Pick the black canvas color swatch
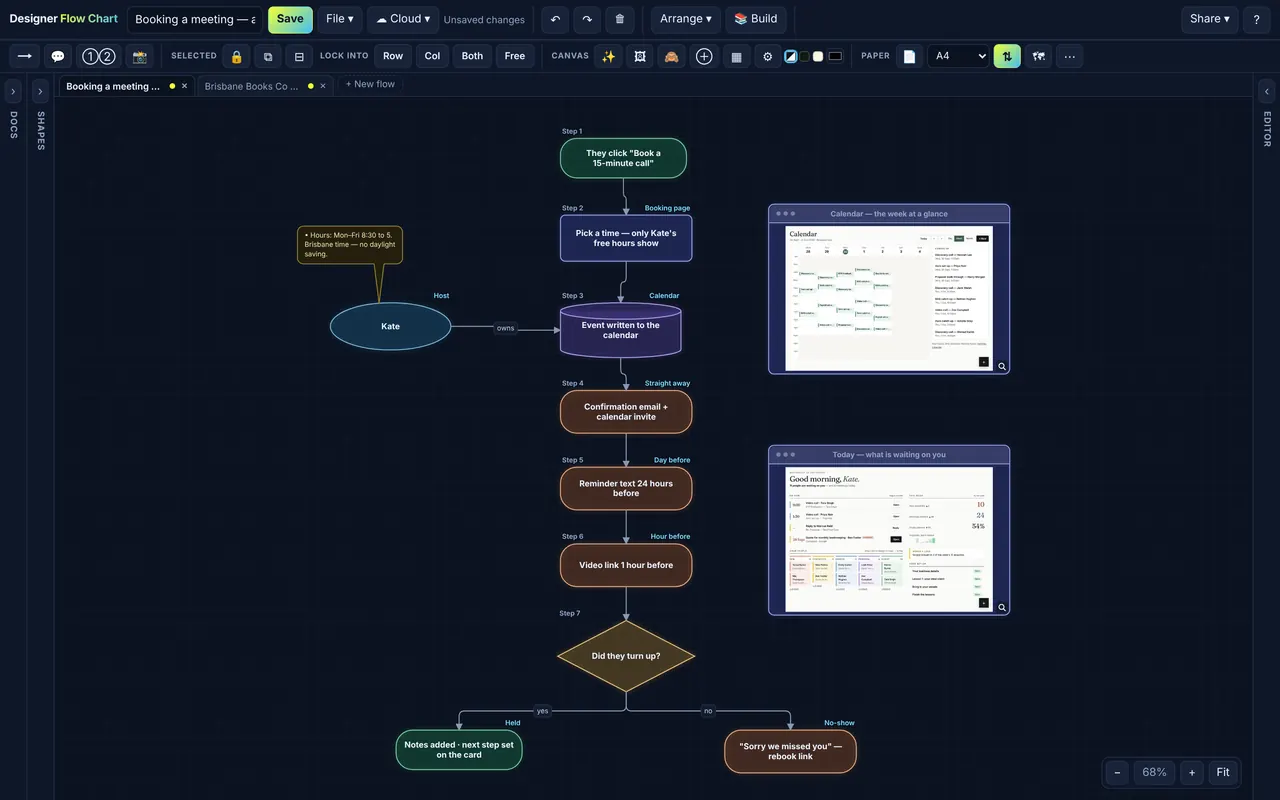 tap(835, 56)
